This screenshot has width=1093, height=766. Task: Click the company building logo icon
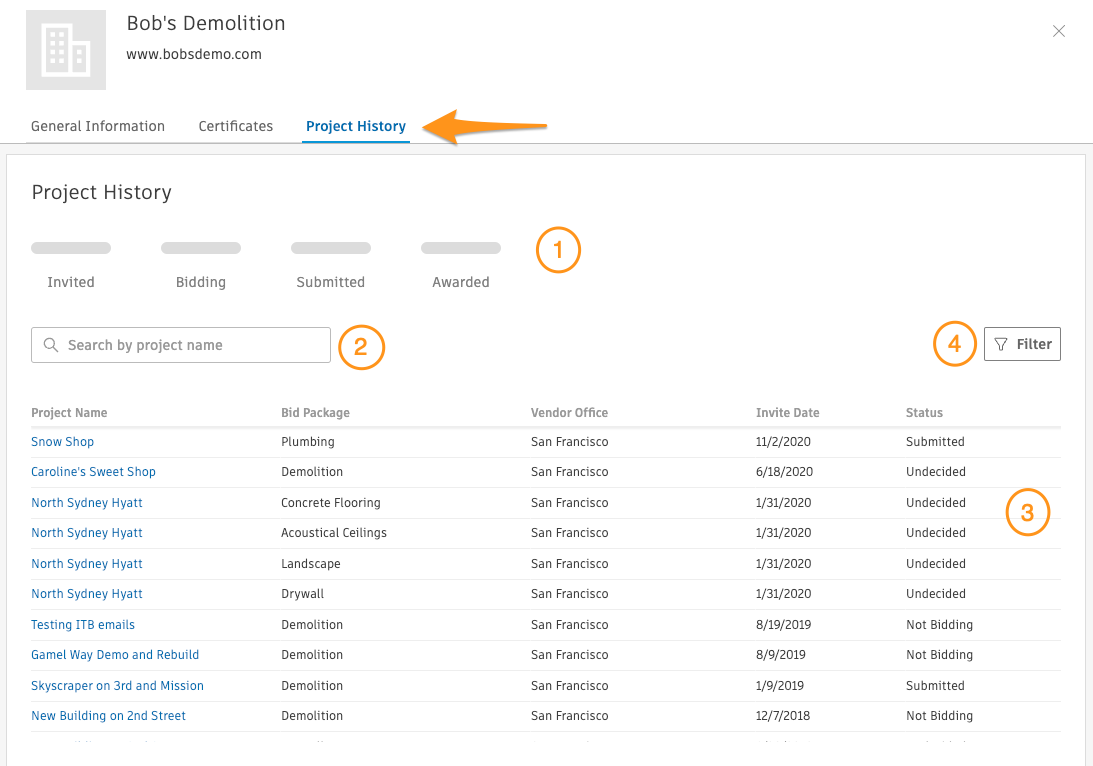(66, 50)
